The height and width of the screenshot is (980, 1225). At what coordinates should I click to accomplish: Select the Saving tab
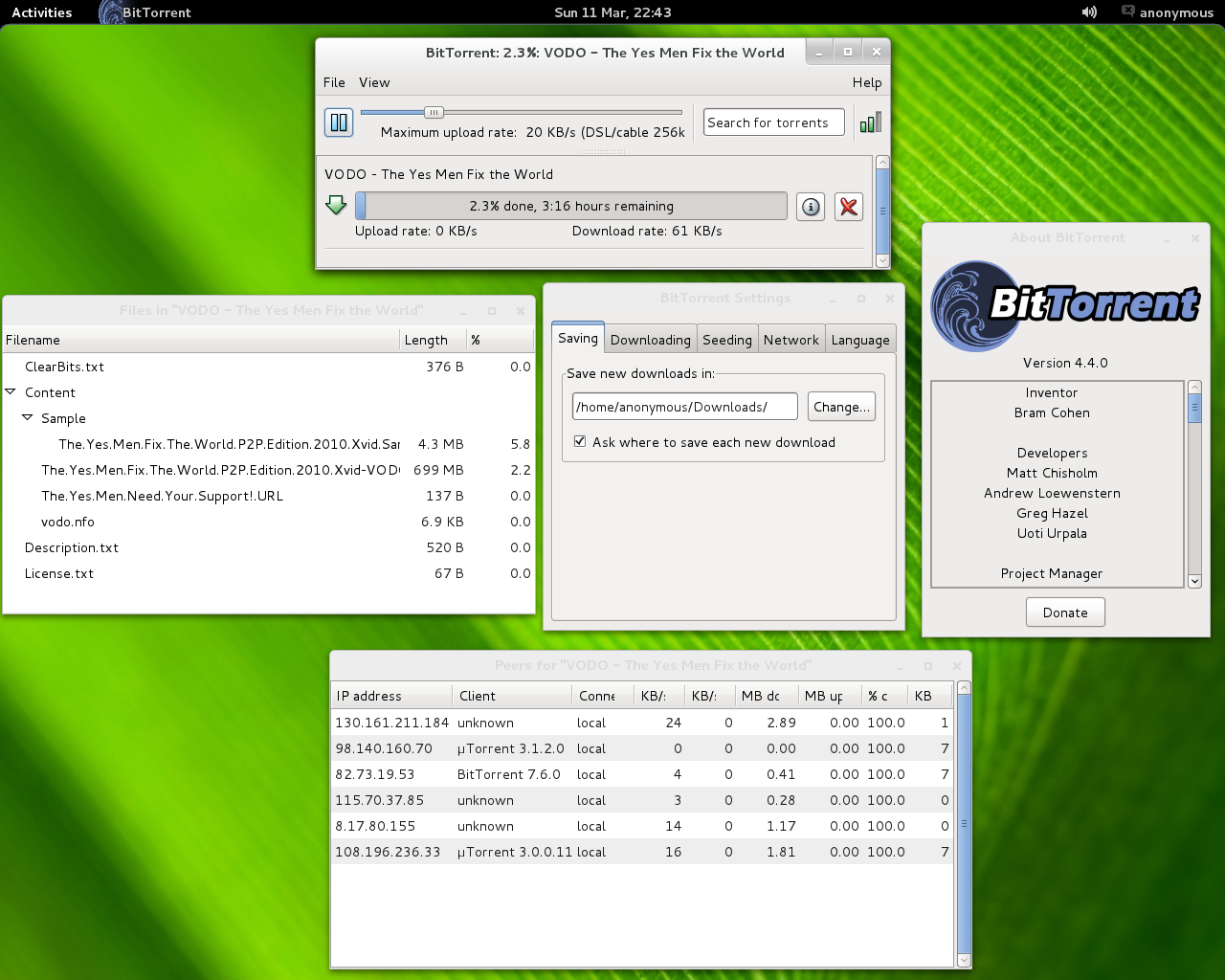[x=578, y=338]
